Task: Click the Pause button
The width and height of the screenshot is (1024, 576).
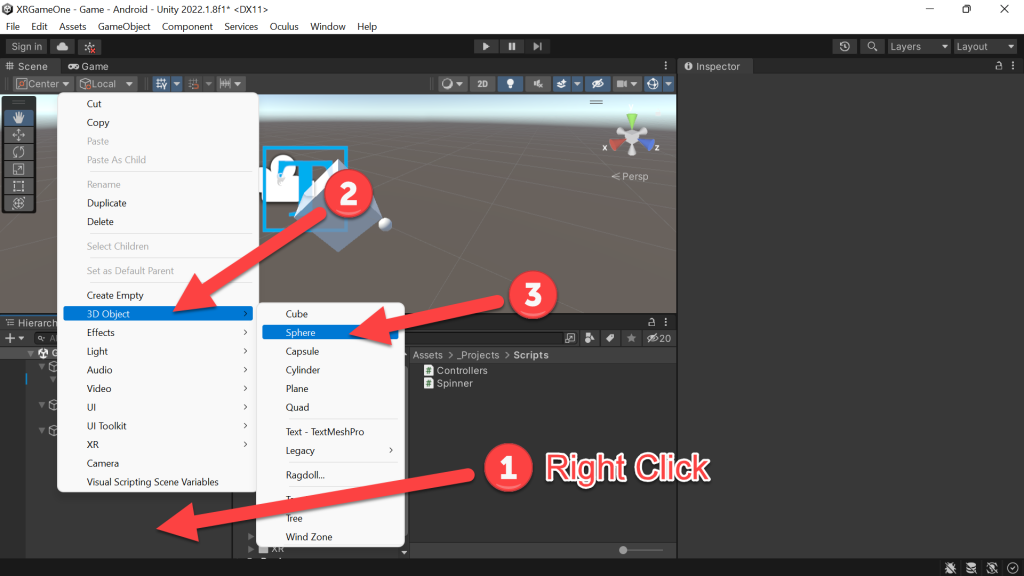Action: (511, 46)
